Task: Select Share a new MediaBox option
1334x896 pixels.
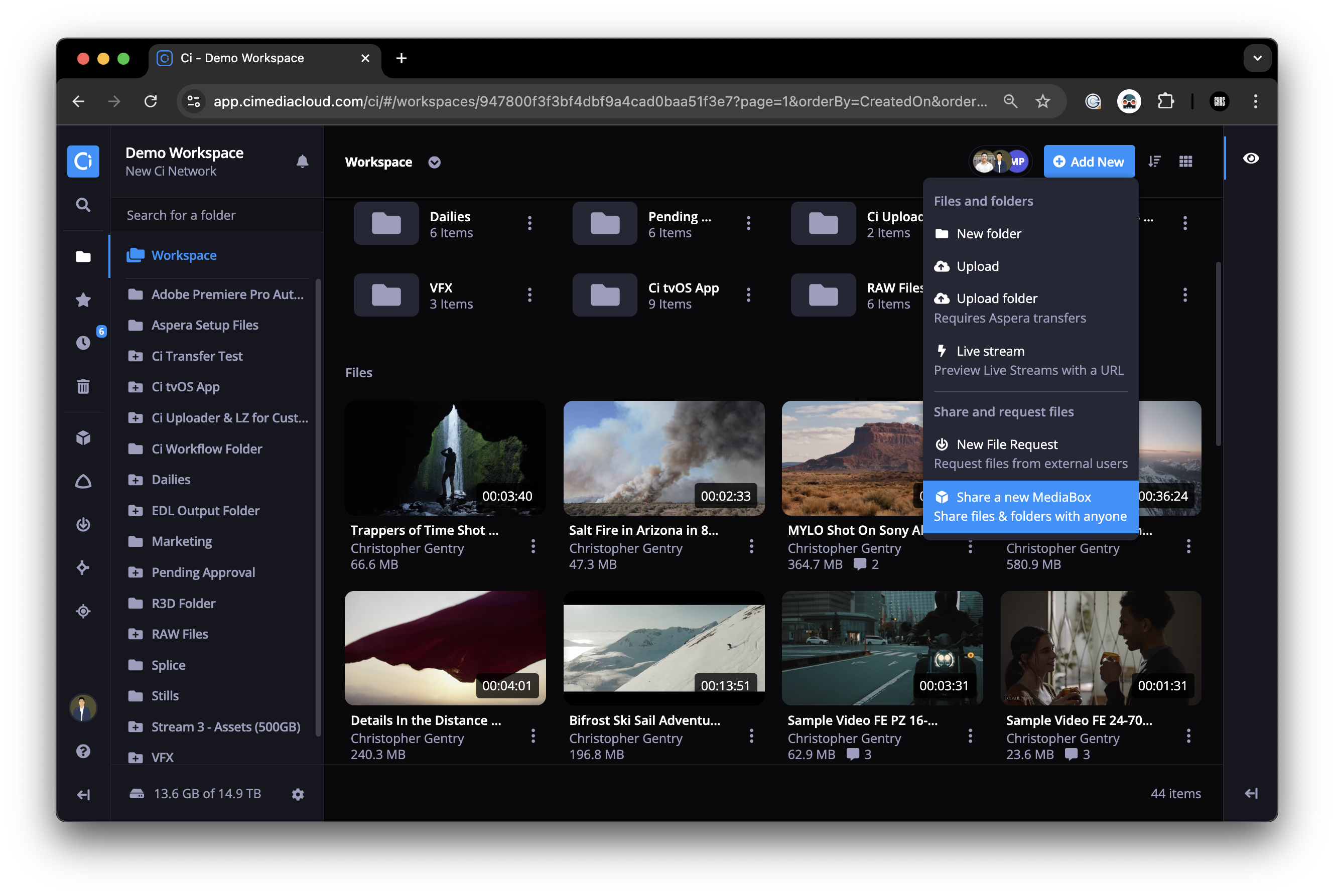Action: point(1030,506)
